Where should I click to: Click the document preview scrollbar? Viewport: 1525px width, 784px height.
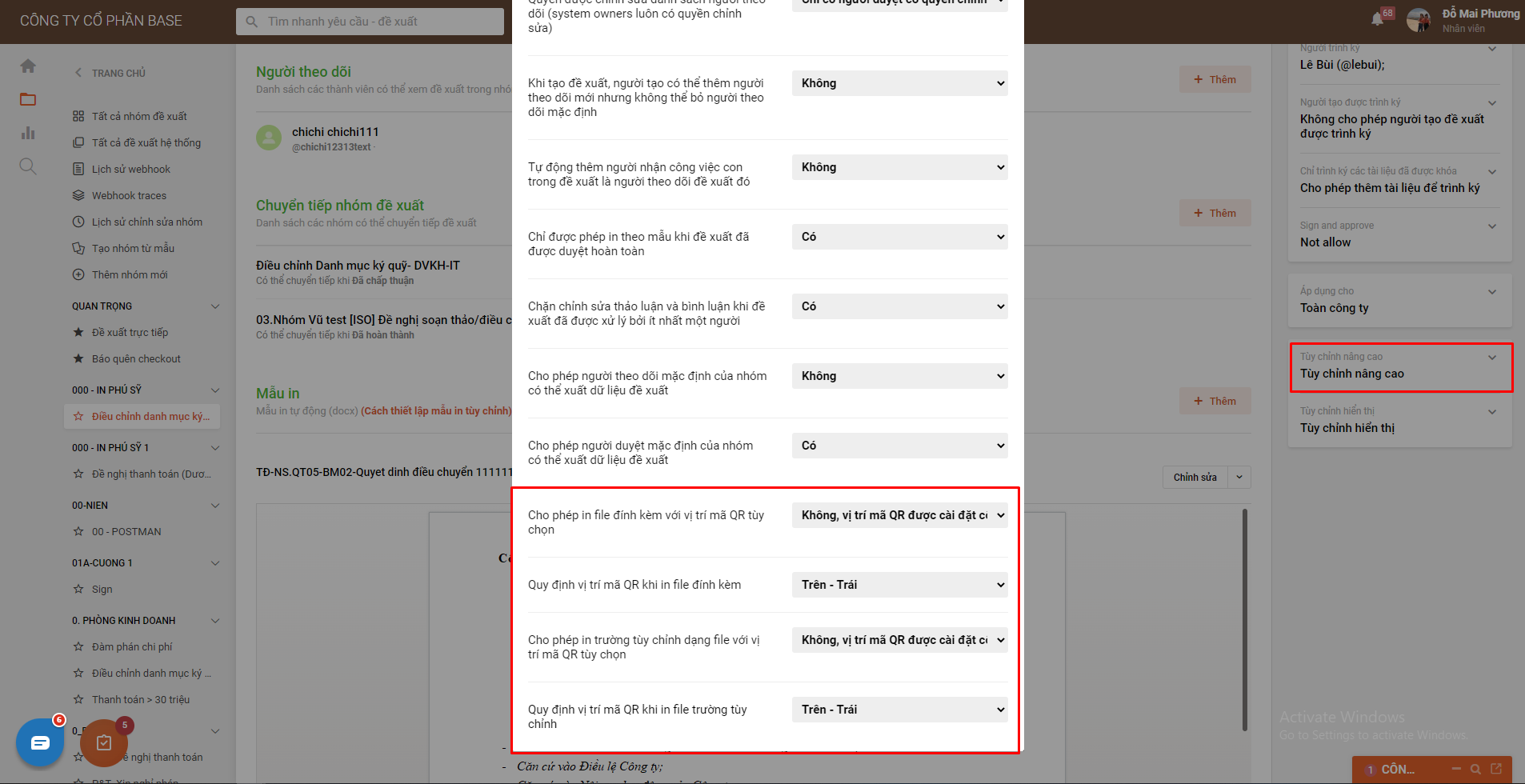(1244, 619)
